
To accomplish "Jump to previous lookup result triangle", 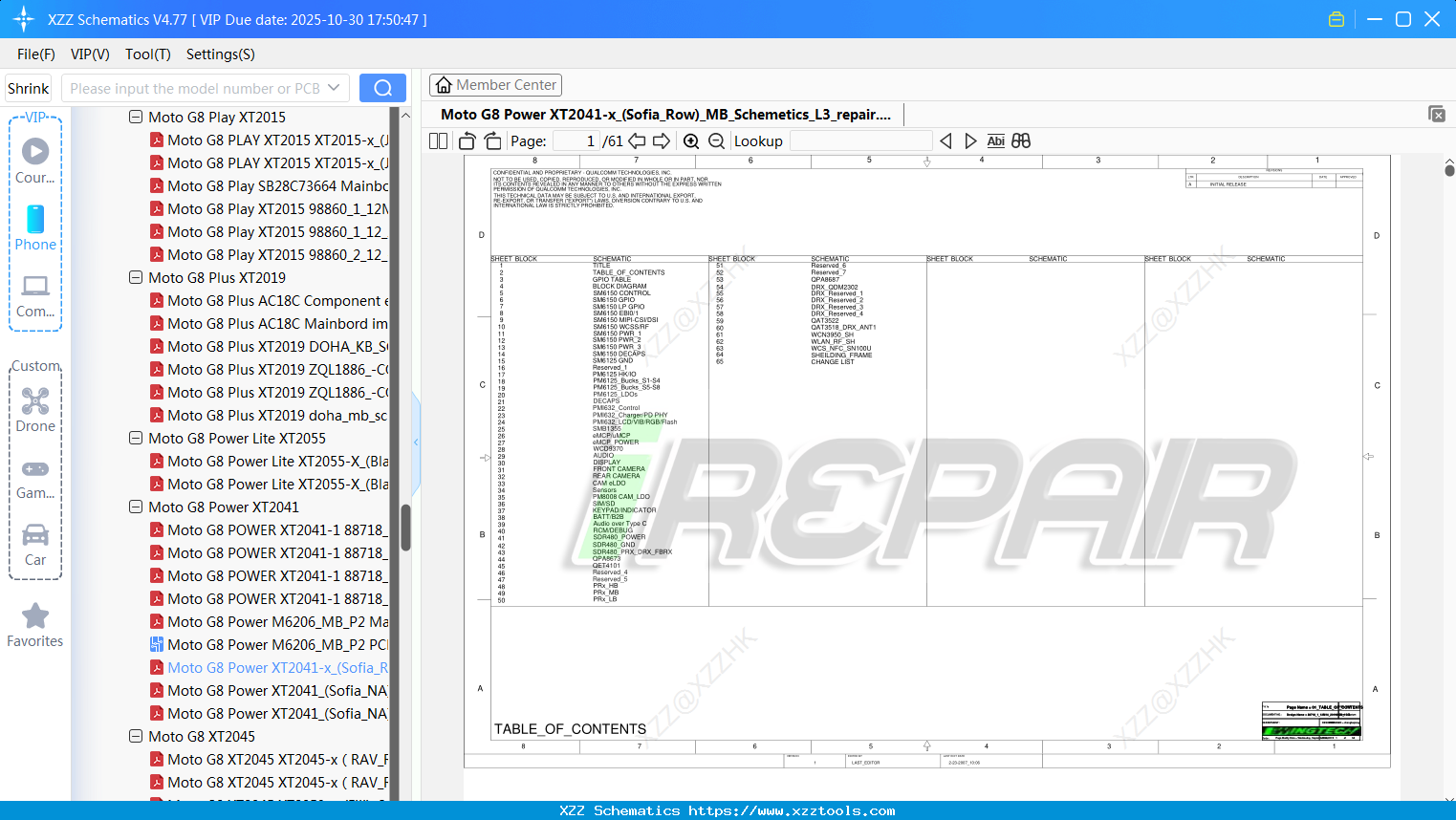I will tap(945, 141).
